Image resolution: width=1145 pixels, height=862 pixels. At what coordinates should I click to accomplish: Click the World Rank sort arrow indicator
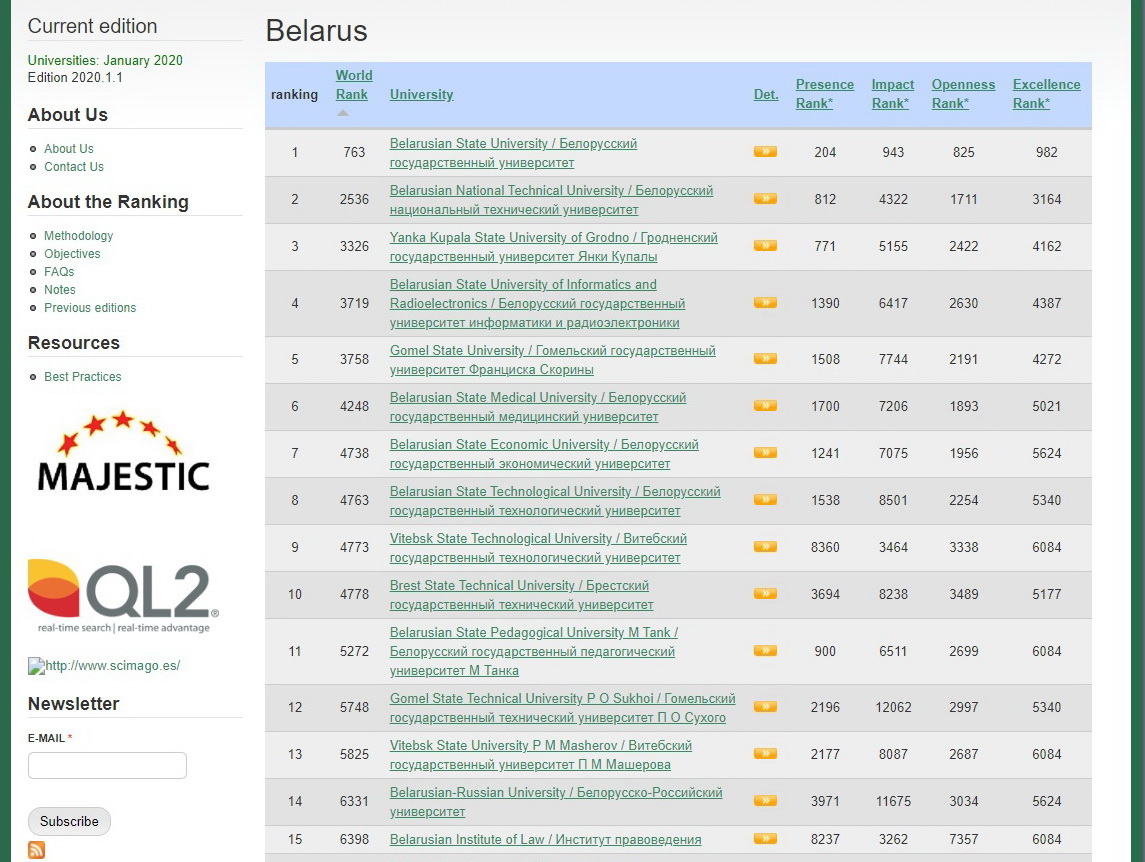pos(342,112)
